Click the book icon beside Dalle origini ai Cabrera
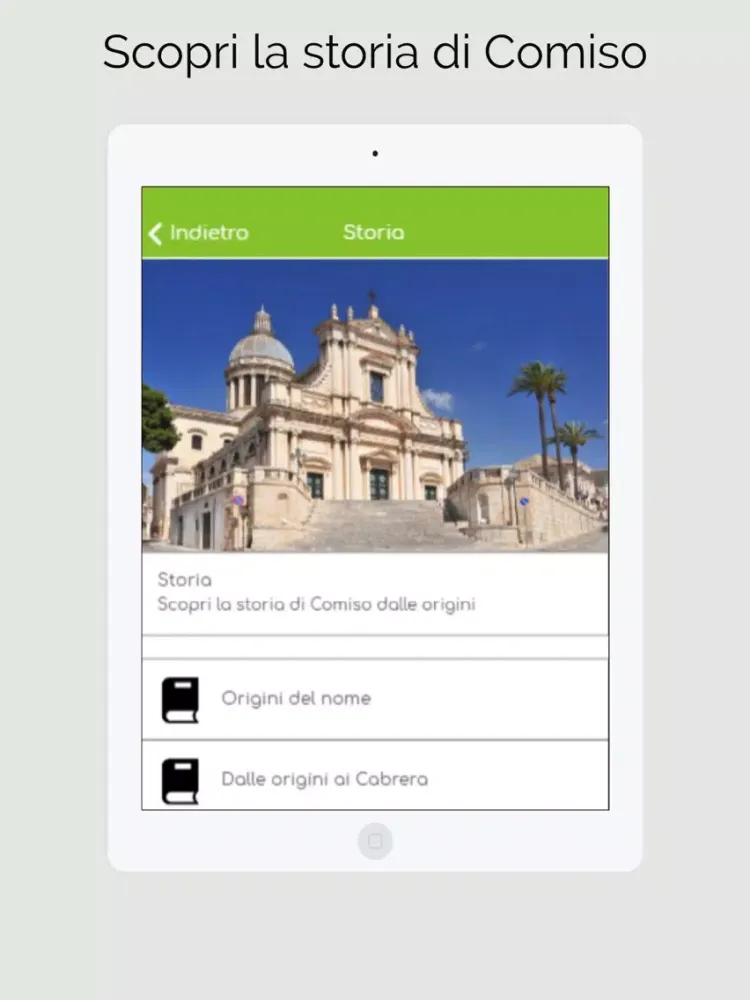Screen dimensions: 750x1000 [180, 780]
